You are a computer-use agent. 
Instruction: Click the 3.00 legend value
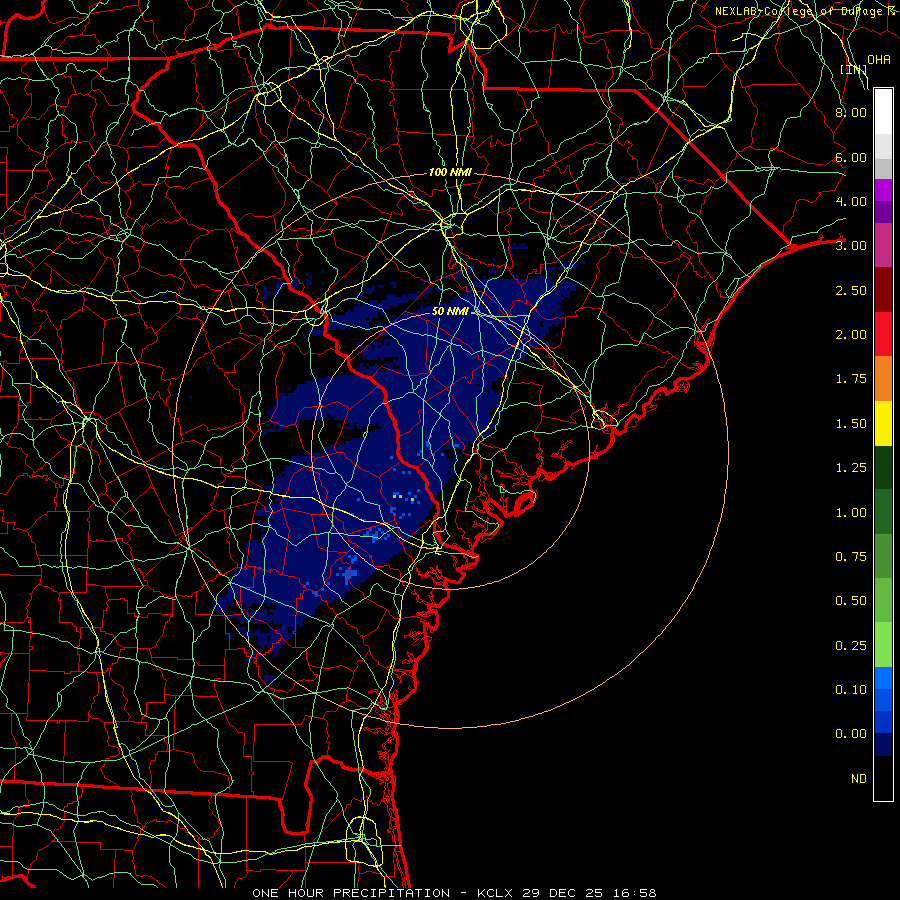[851, 246]
